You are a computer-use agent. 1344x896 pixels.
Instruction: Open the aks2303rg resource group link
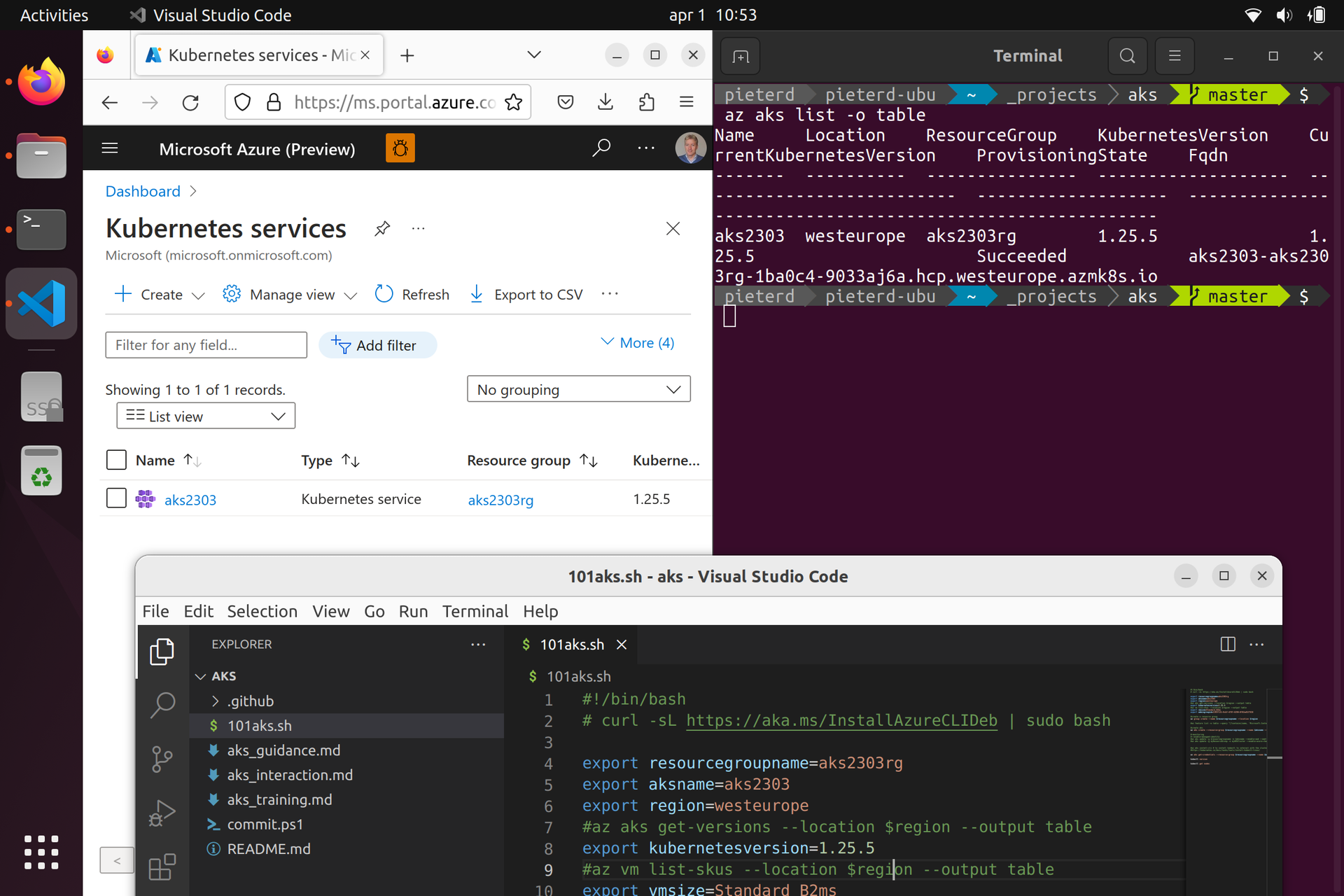[500, 500]
